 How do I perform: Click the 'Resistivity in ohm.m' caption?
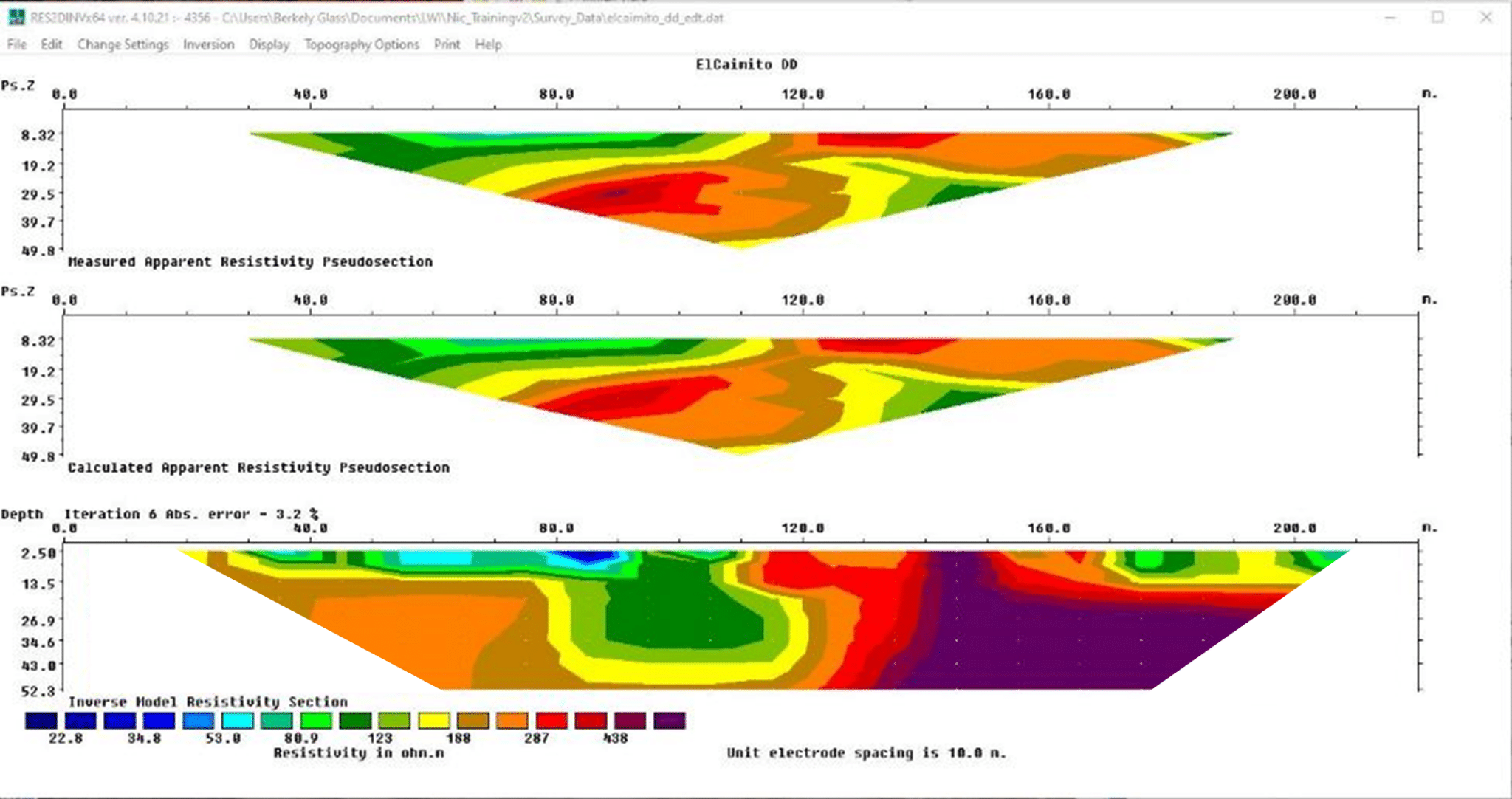pos(359,753)
